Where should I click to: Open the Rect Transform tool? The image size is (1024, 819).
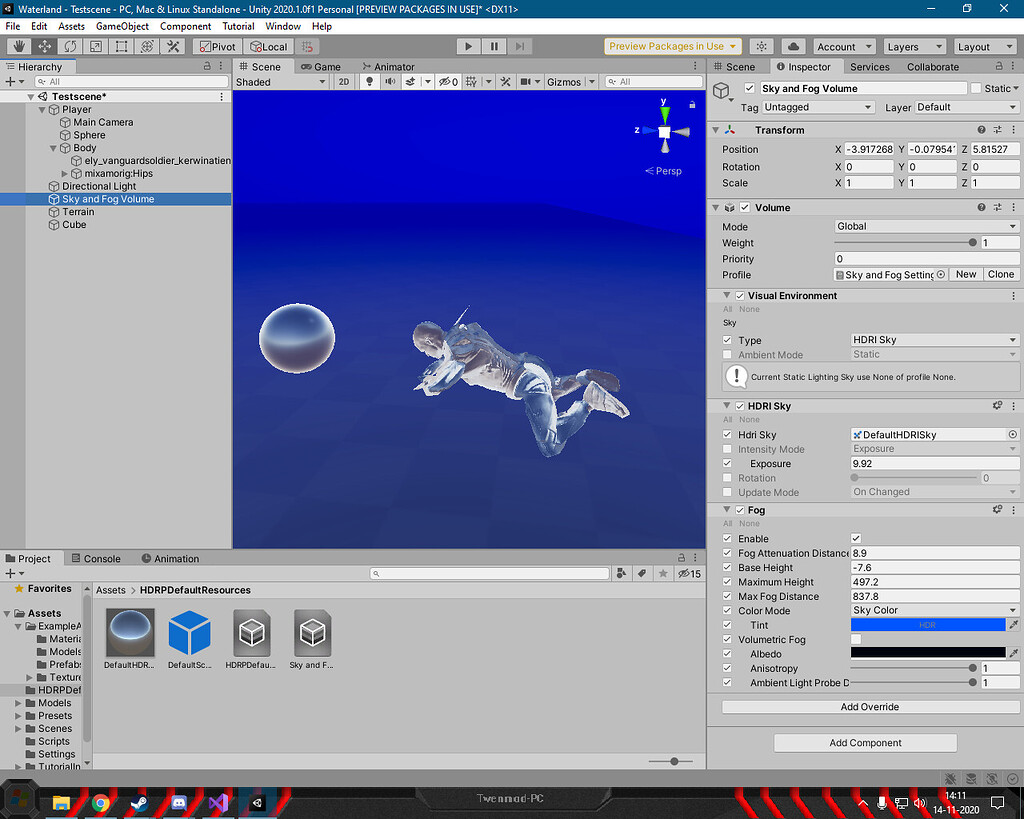point(119,46)
